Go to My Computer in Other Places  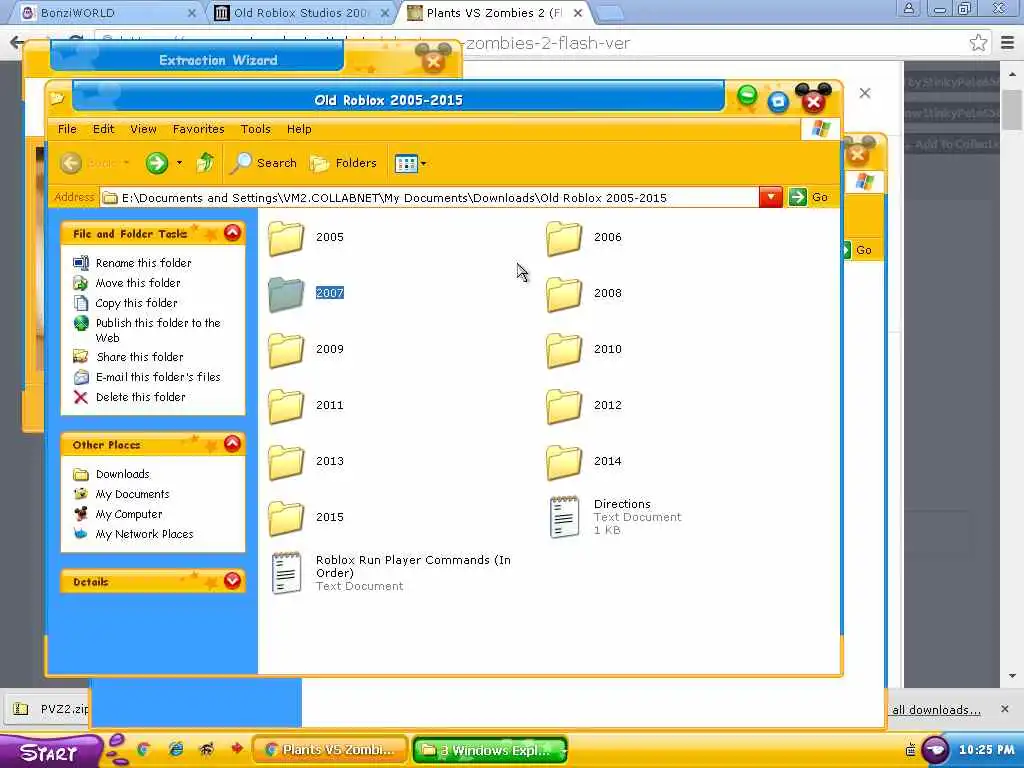click(x=129, y=515)
